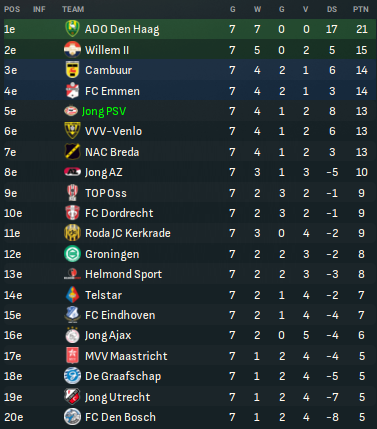Screen dimensions: 377x429
Task: Select the Cambuur team badge
Action: pyautogui.click(x=72, y=70)
